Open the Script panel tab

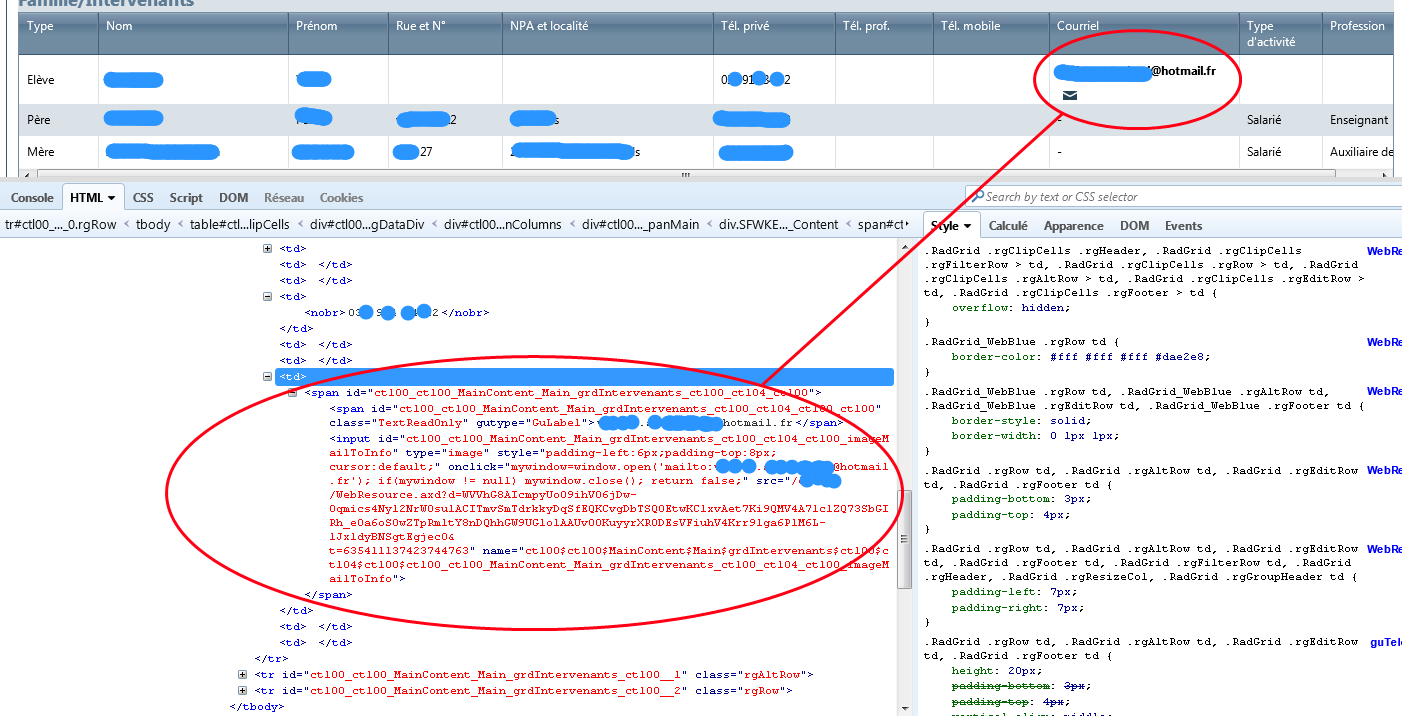[x=186, y=198]
